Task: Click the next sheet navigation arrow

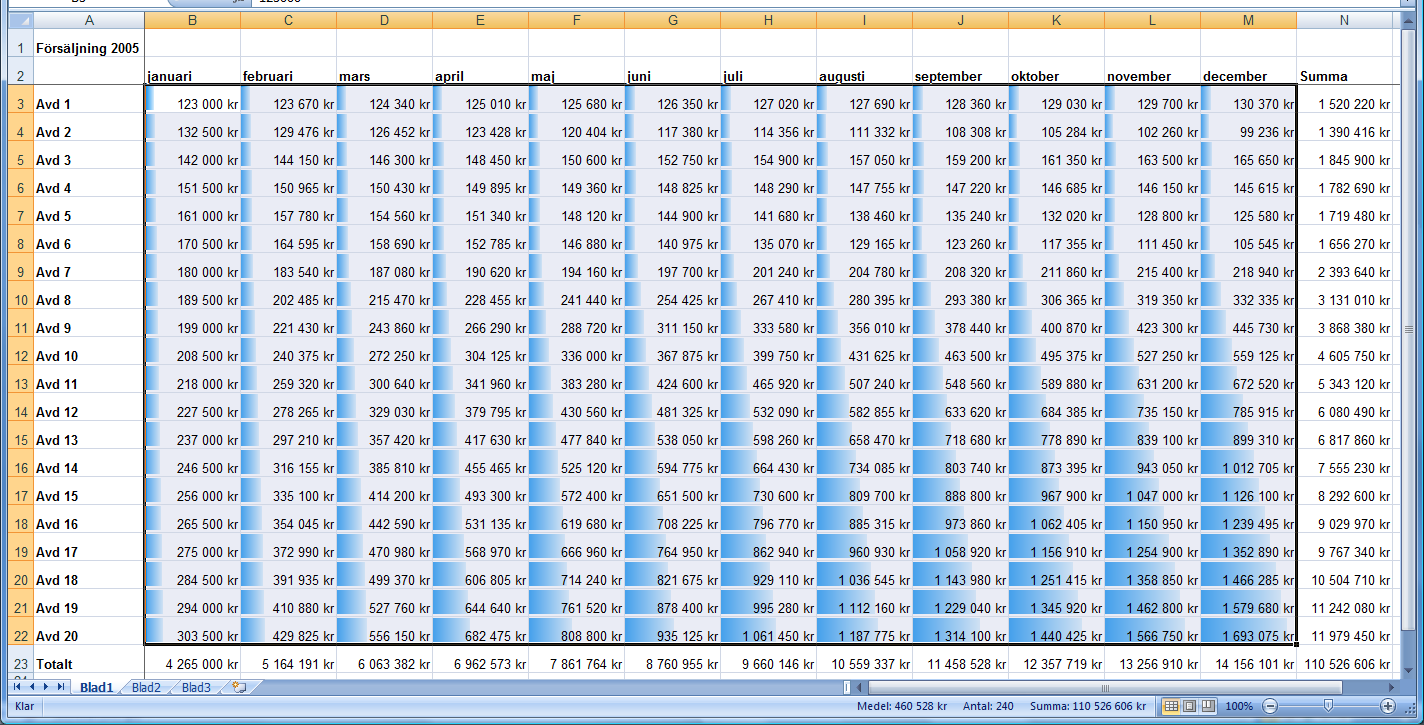Action: pos(46,687)
